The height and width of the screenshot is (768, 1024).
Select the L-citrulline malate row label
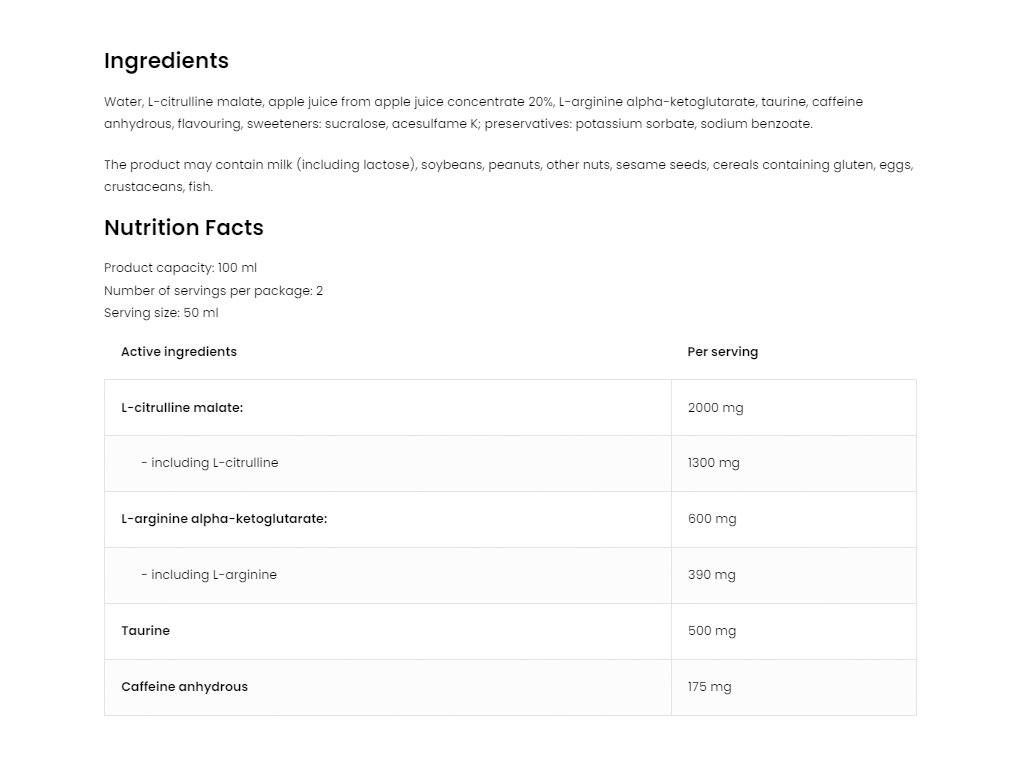[x=182, y=408]
